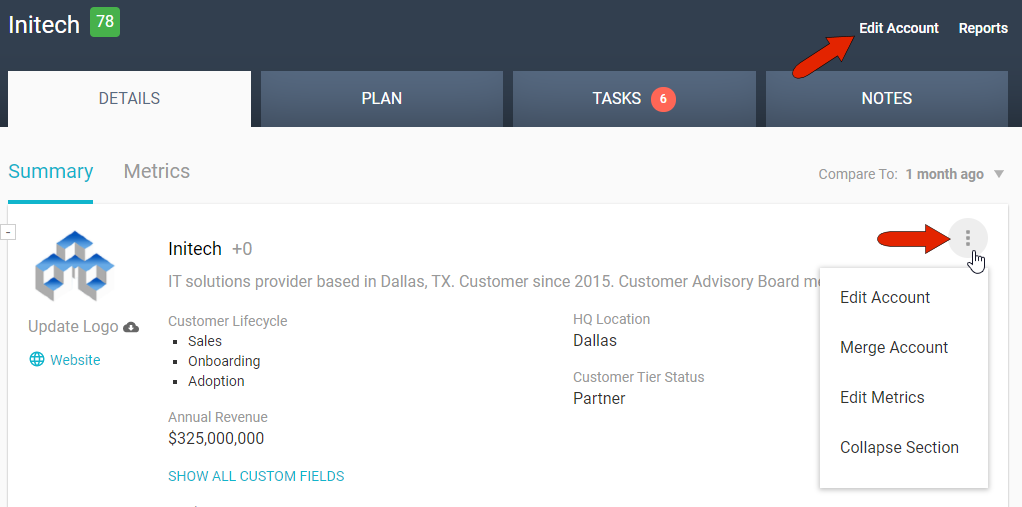Go to the NOTES tab
Screen dimensions: 1022x507
pyautogui.click(x=886, y=99)
